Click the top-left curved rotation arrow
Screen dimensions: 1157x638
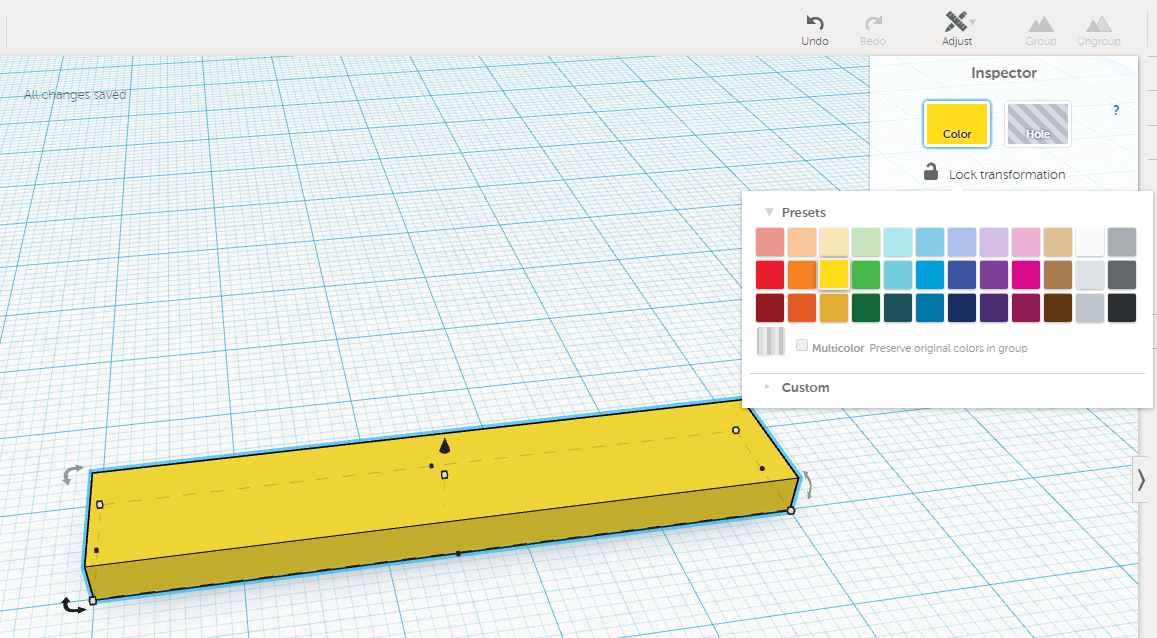click(72, 474)
